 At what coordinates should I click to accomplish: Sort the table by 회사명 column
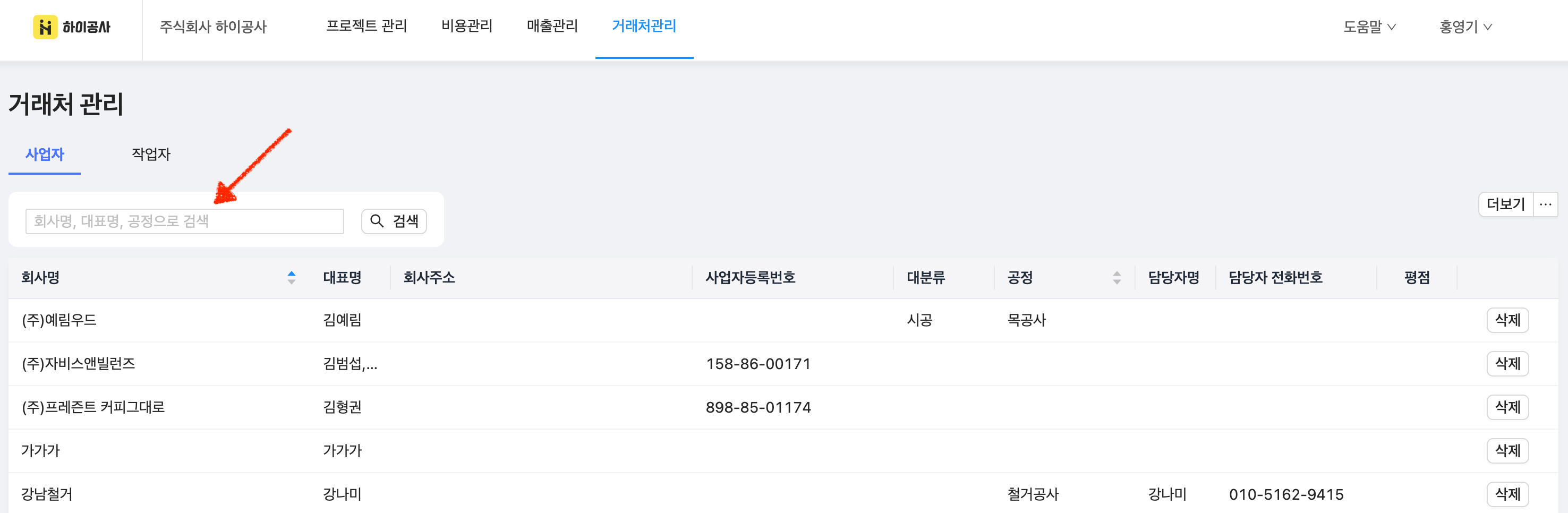pos(291,278)
